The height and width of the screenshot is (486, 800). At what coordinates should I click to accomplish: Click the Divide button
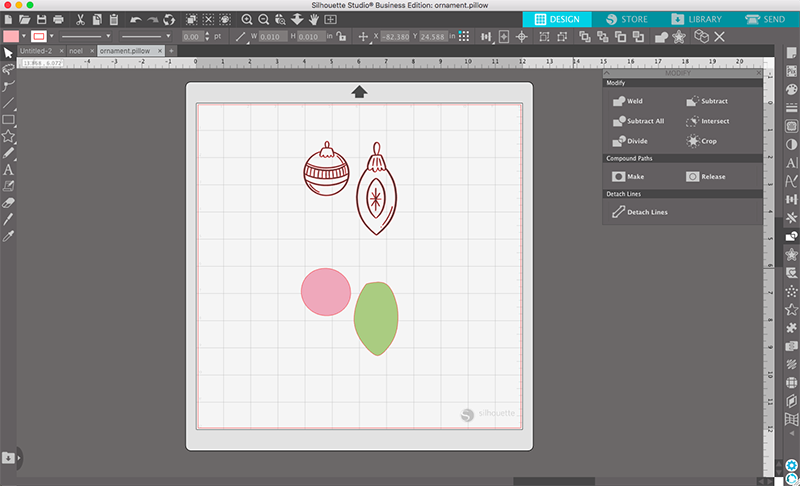(630, 141)
